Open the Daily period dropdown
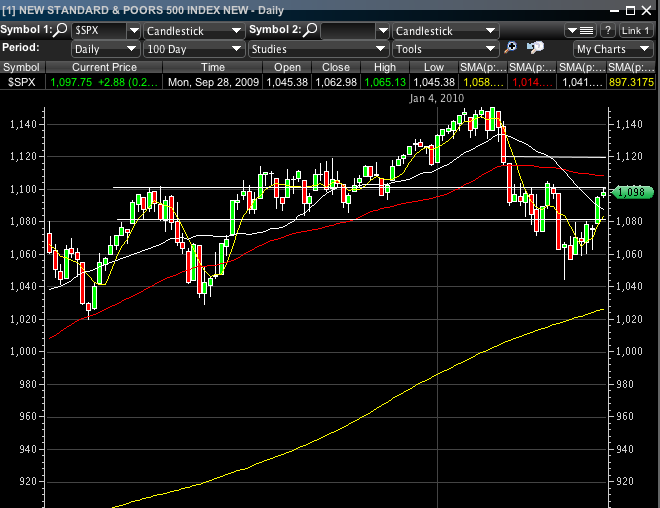Viewport: 660px width, 508px height. click(105, 48)
